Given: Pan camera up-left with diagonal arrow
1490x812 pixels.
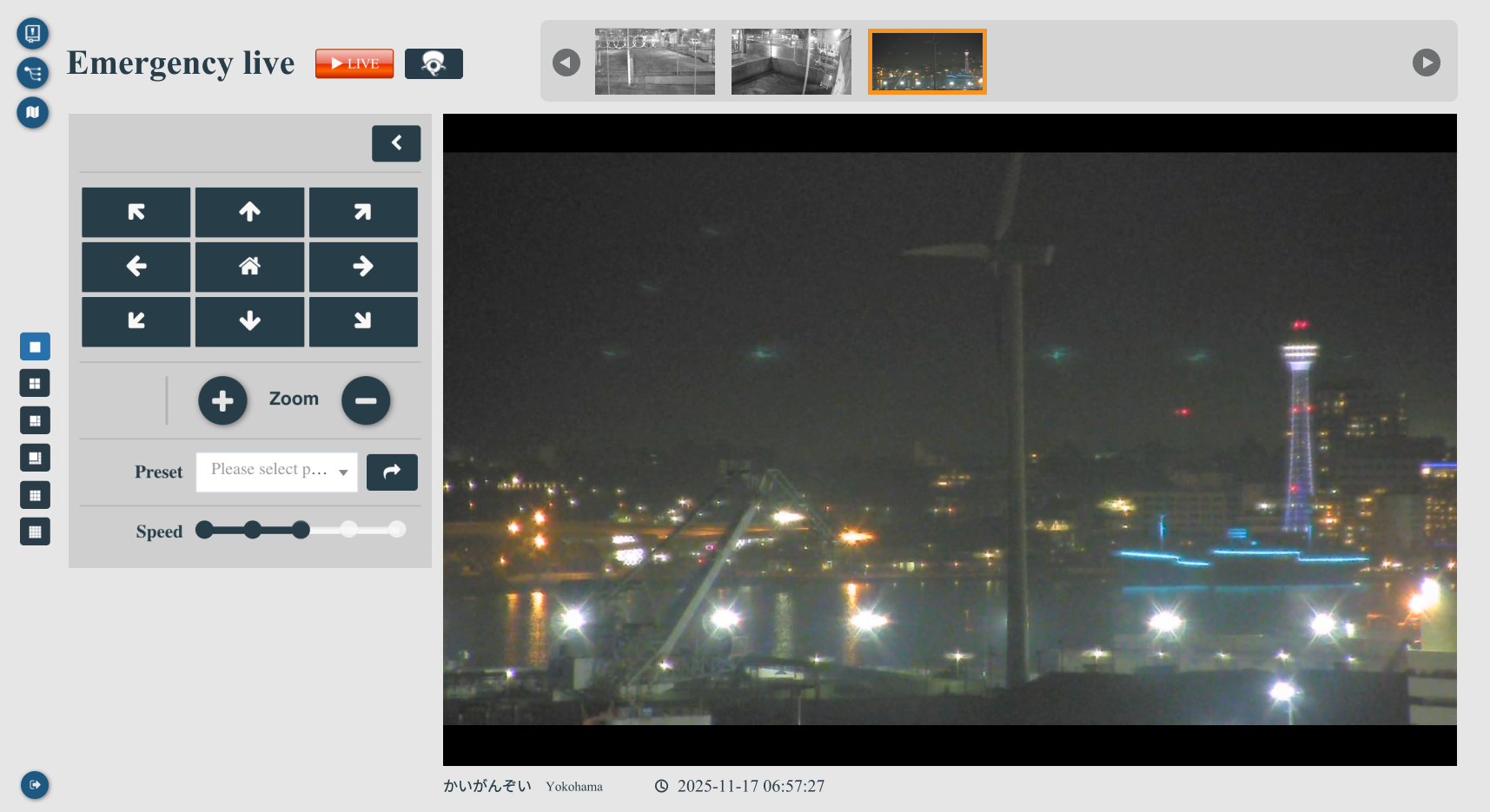Looking at the screenshot, I should coord(136,212).
